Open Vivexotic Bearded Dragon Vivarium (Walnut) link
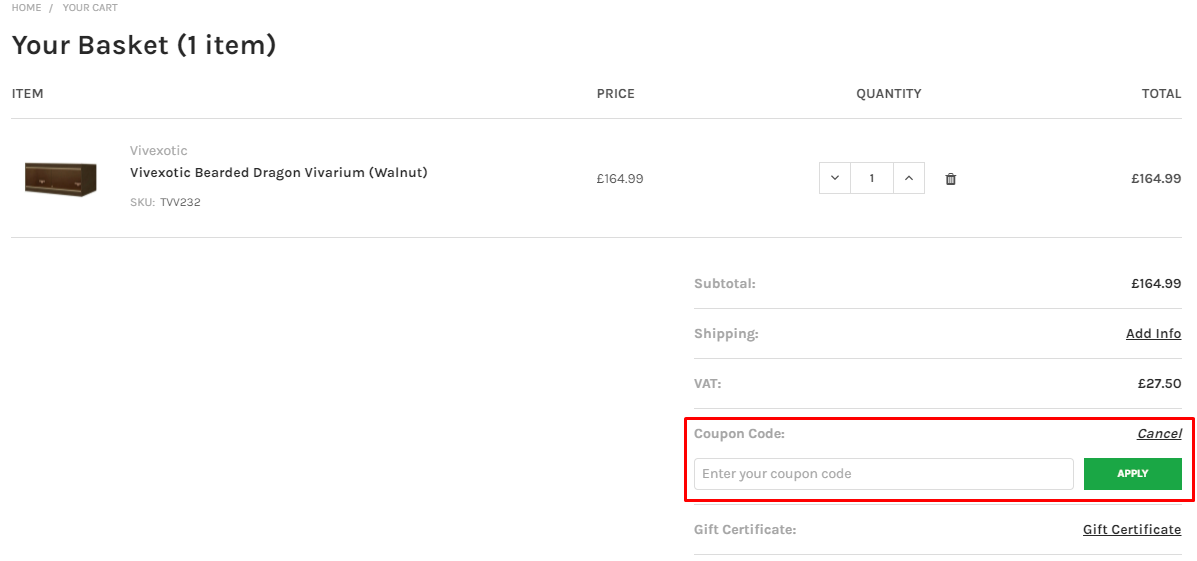Image resolution: width=1197 pixels, height=561 pixels. (x=279, y=172)
